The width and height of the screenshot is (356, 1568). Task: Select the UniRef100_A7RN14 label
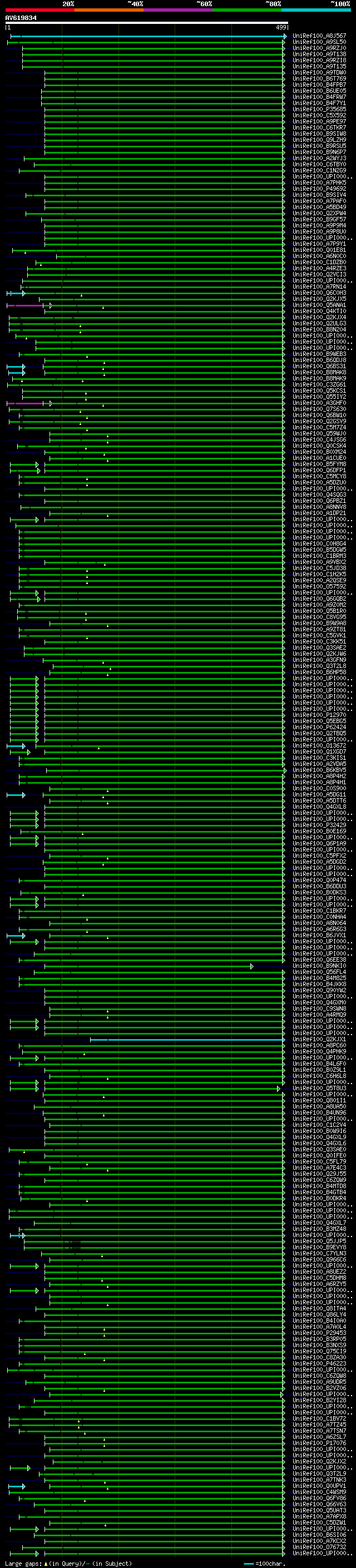pos(319,286)
